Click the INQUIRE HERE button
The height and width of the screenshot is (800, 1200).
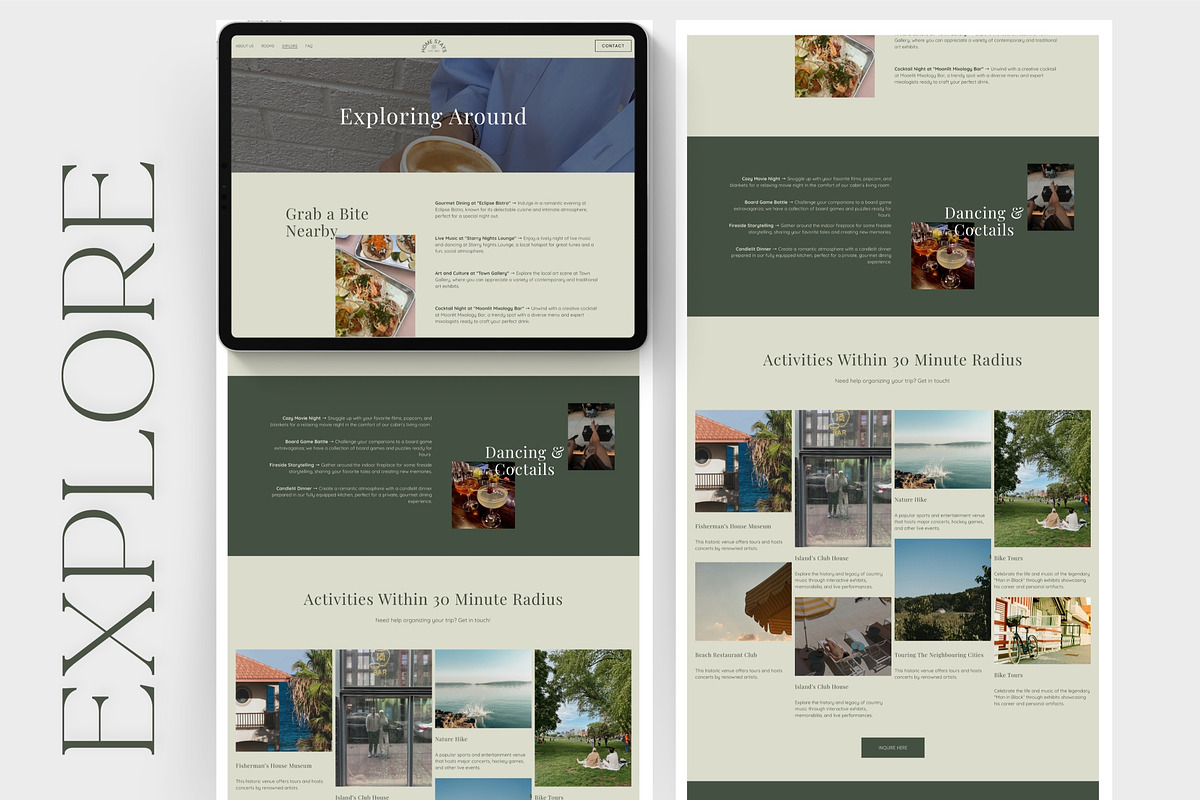892,747
